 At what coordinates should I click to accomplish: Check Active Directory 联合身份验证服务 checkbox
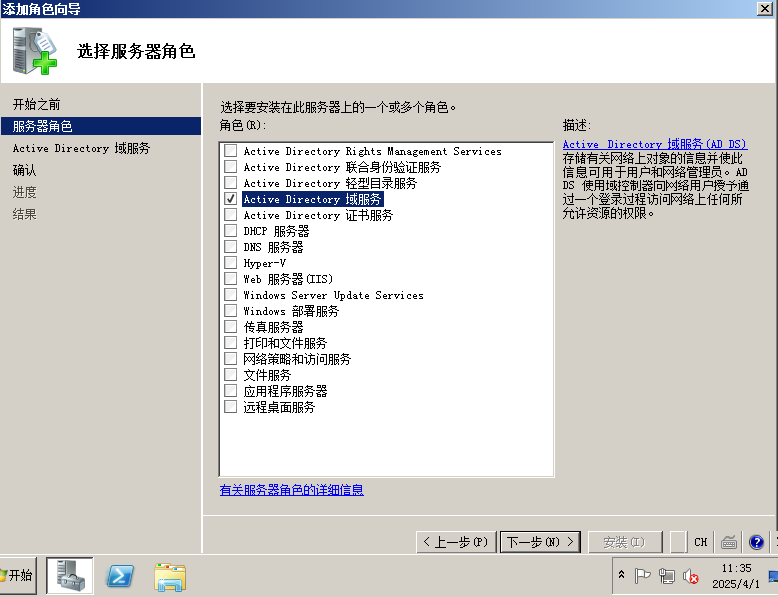[230, 167]
